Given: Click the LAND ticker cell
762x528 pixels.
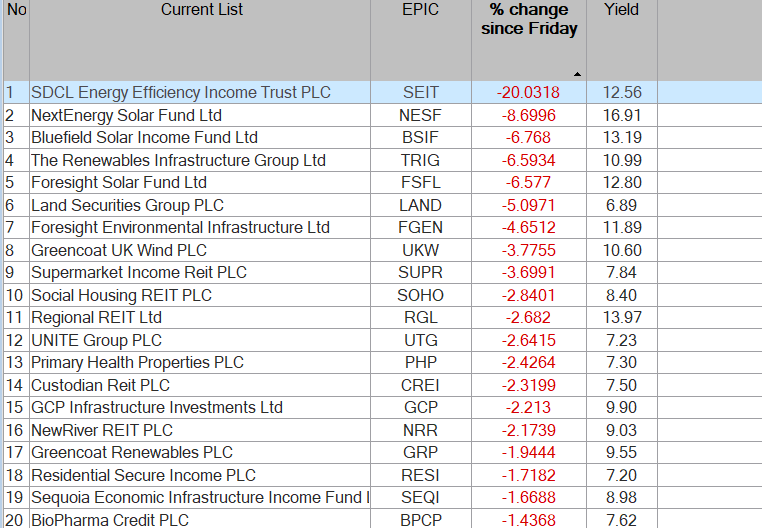Looking at the screenshot, I should pos(420,205).
